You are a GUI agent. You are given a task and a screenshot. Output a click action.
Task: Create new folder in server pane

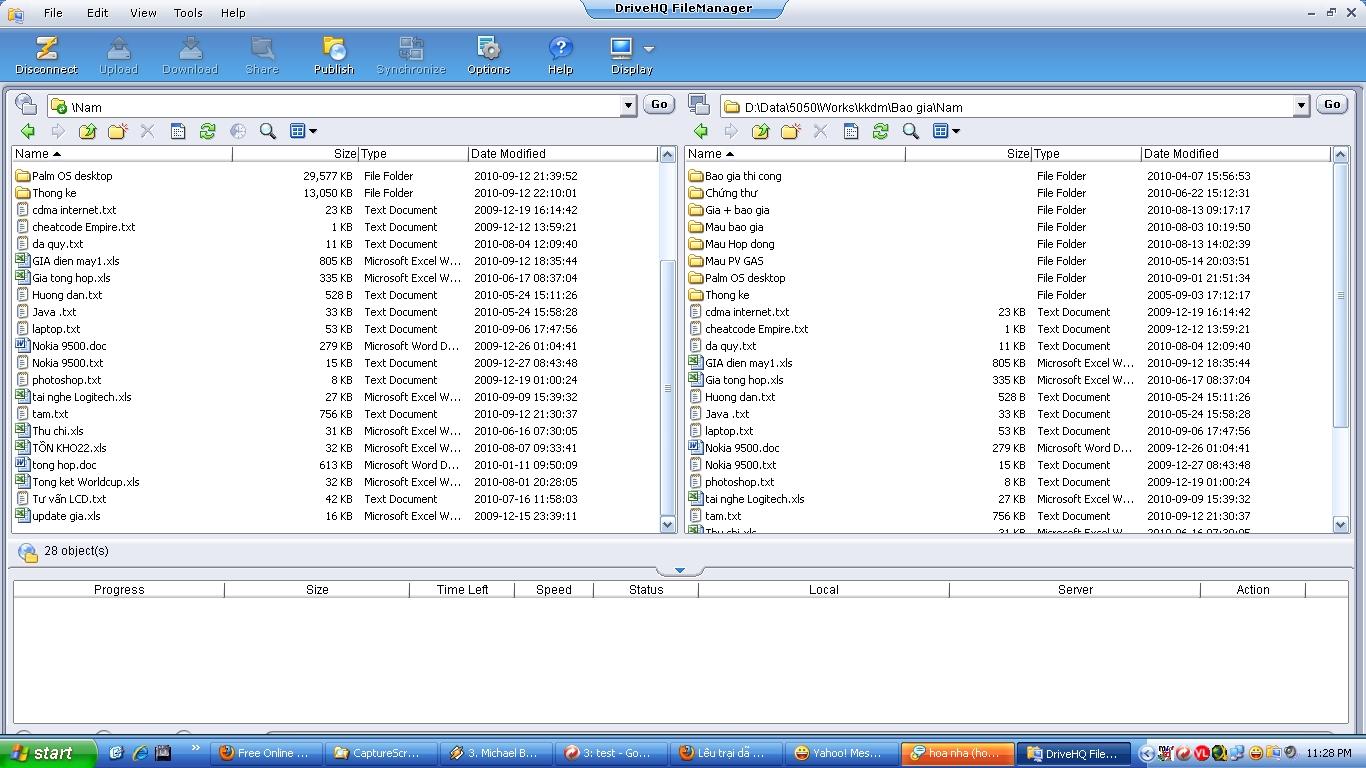tap(118, 131)
